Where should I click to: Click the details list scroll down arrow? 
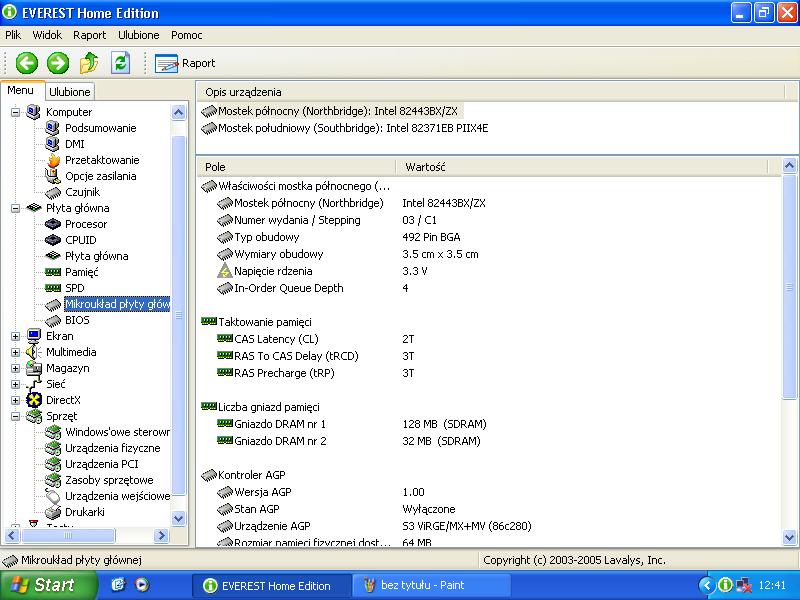790,539
